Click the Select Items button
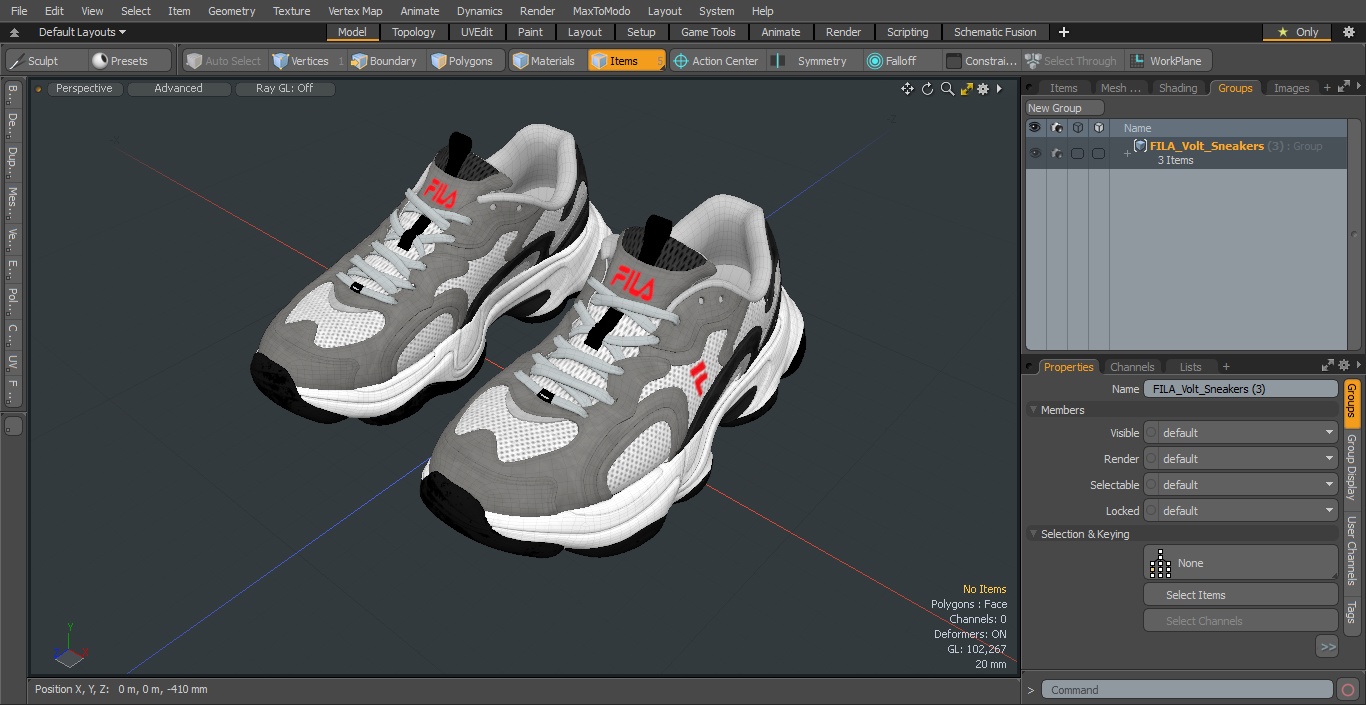The width and height of the screenshot is (1366, 705). [1241, 595]
